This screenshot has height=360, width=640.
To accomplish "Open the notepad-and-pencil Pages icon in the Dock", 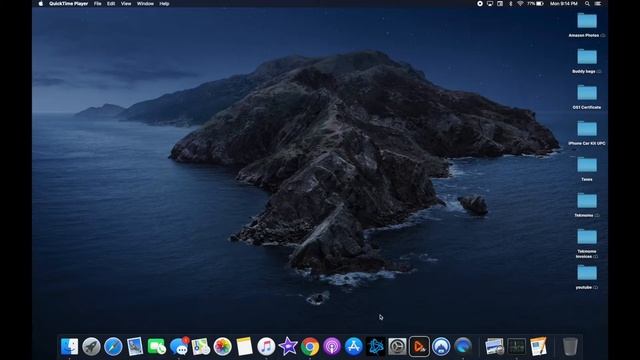I will click(538, 347).
